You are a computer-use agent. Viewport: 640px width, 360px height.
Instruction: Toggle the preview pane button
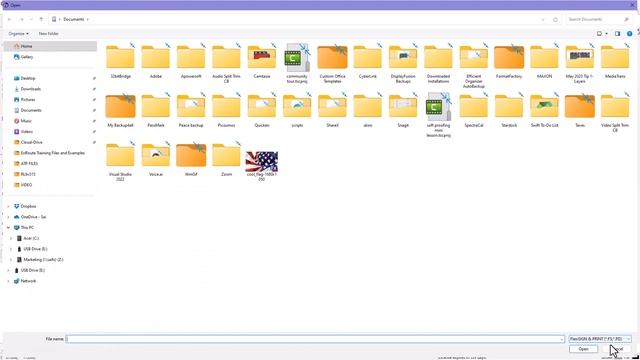(618, 33)
